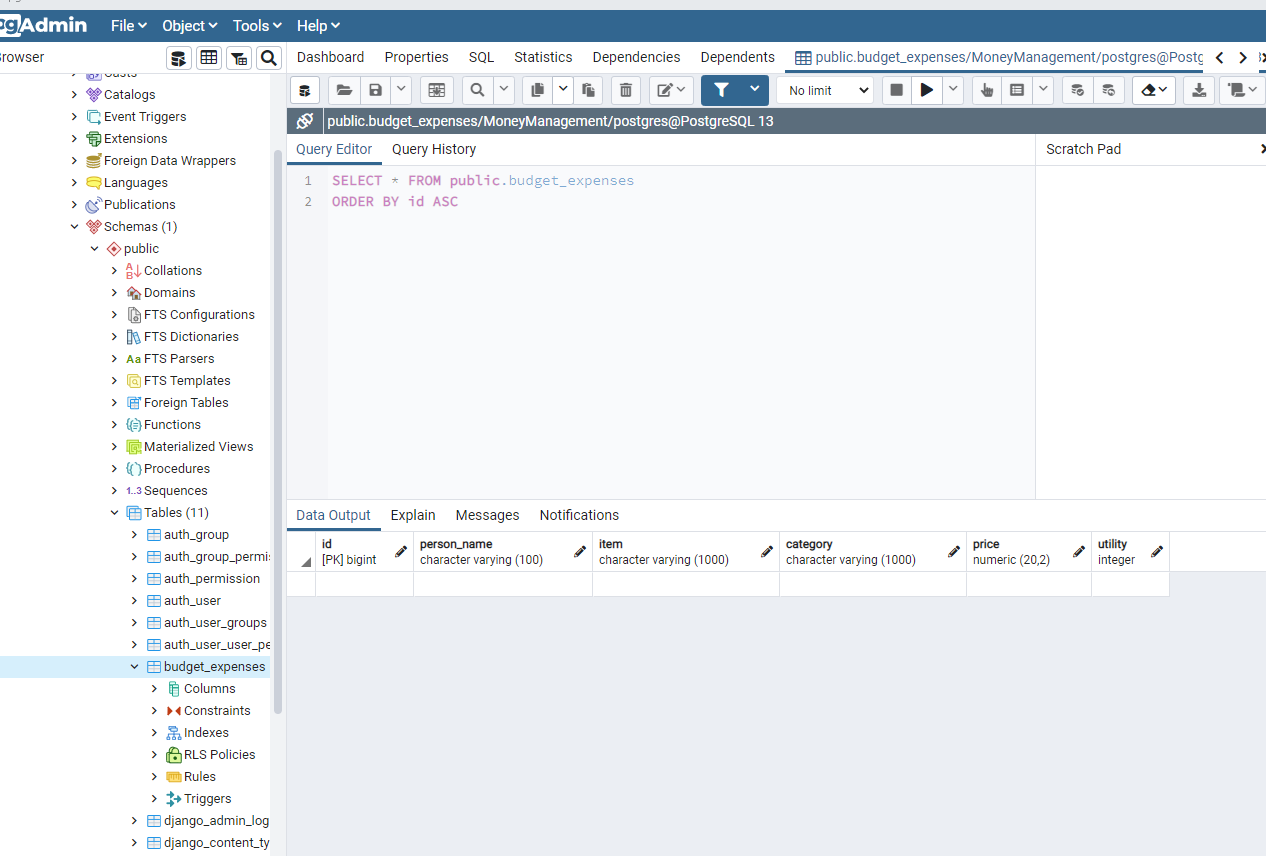Open the Tools menu
1266x856 pixels.
pos(257,25)
